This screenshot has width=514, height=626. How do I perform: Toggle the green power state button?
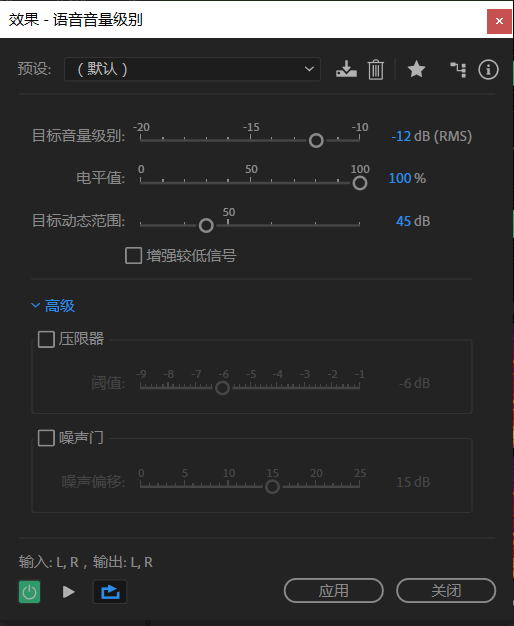tap(30, 592)
